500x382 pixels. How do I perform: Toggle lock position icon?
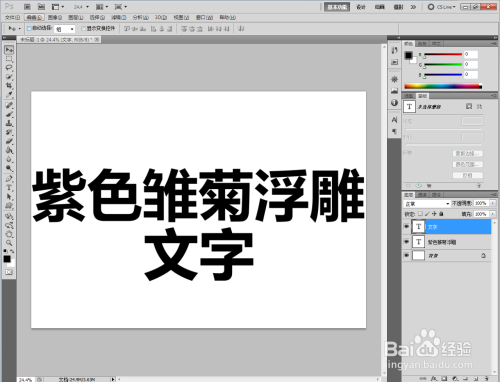click(434, 214)
